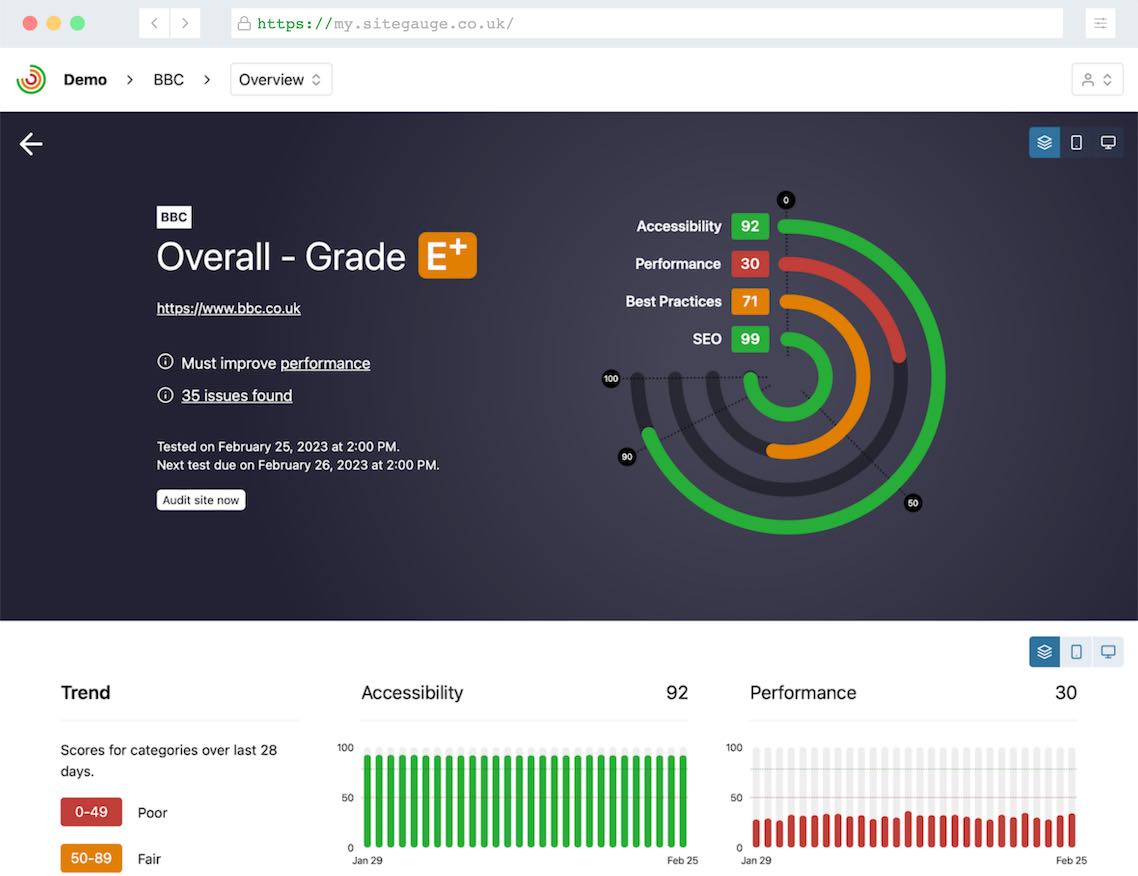Click the 100 marker on radial chart
This screenshot has height=876, width=1138.
pyautogui.click(x=611, y=378)
